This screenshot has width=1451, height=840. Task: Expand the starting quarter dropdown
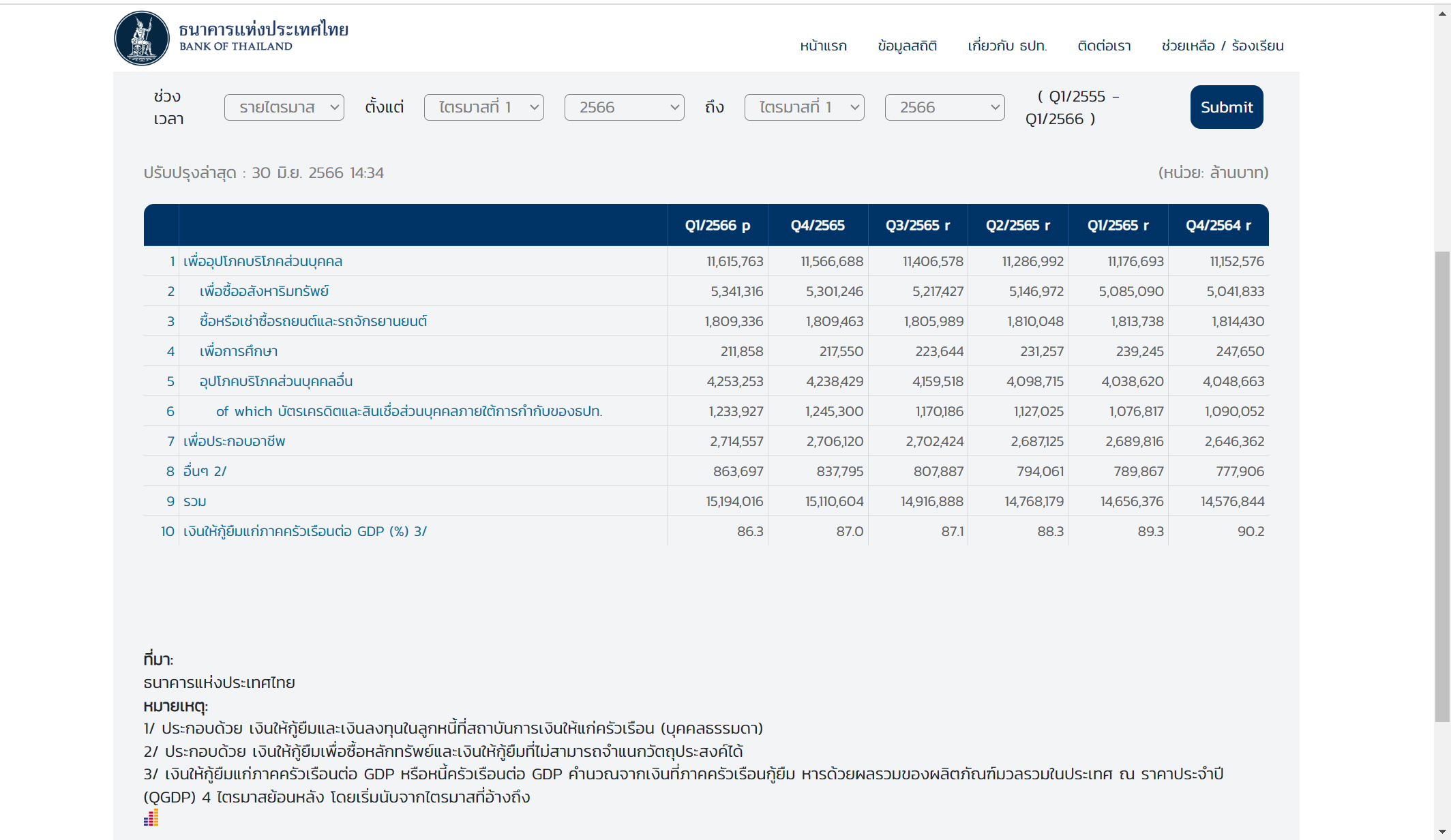(x=483, y=107)
